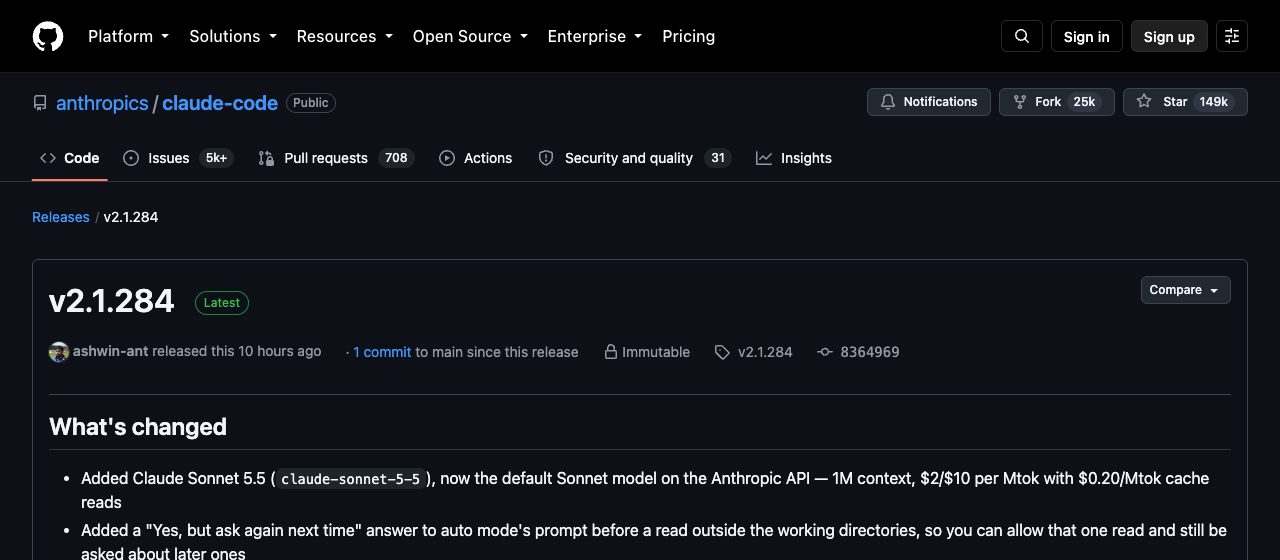
Task: Click the 'released this 10 hours ago' text
Action: 237,352
